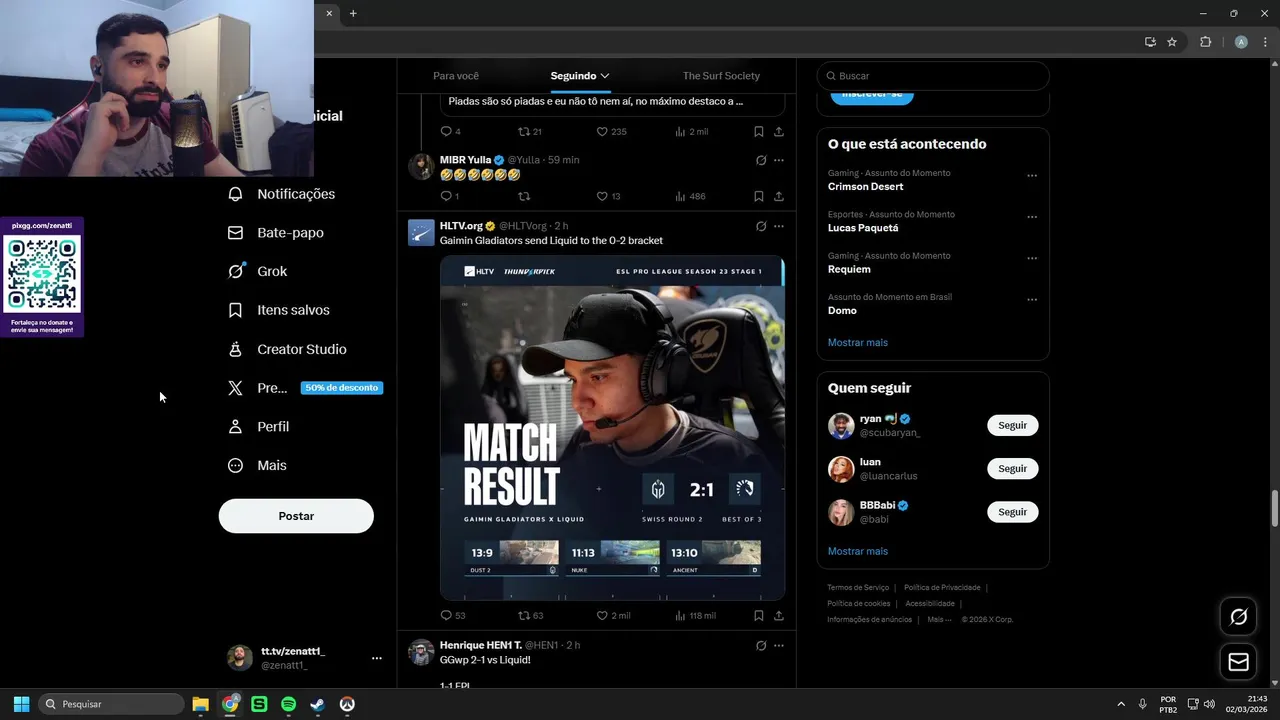Follow BBBabi @babi
This screenshot has width=1280, height=720.
click(1012, 512)
